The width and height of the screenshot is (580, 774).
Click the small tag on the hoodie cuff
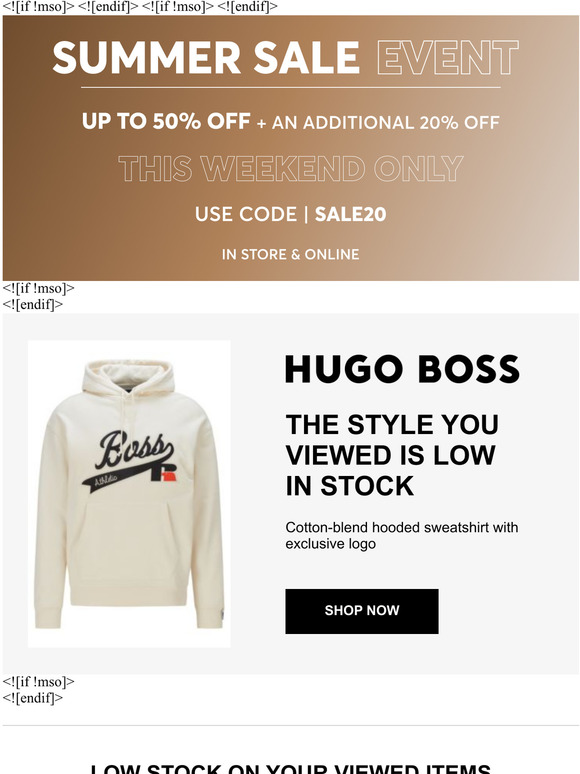pos(222,615)
